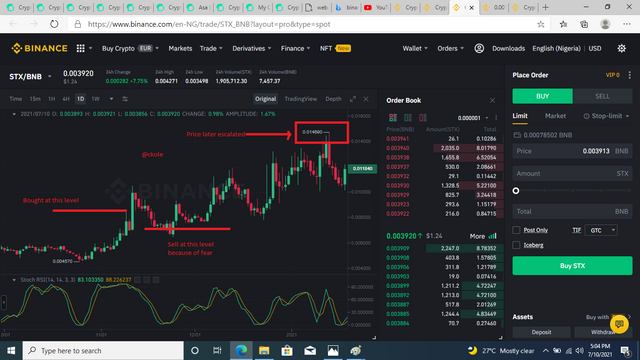The height and width of the screenshot is (360, 640).
Task: Click the Amount STX input field
Action: (x=572, y=173)
